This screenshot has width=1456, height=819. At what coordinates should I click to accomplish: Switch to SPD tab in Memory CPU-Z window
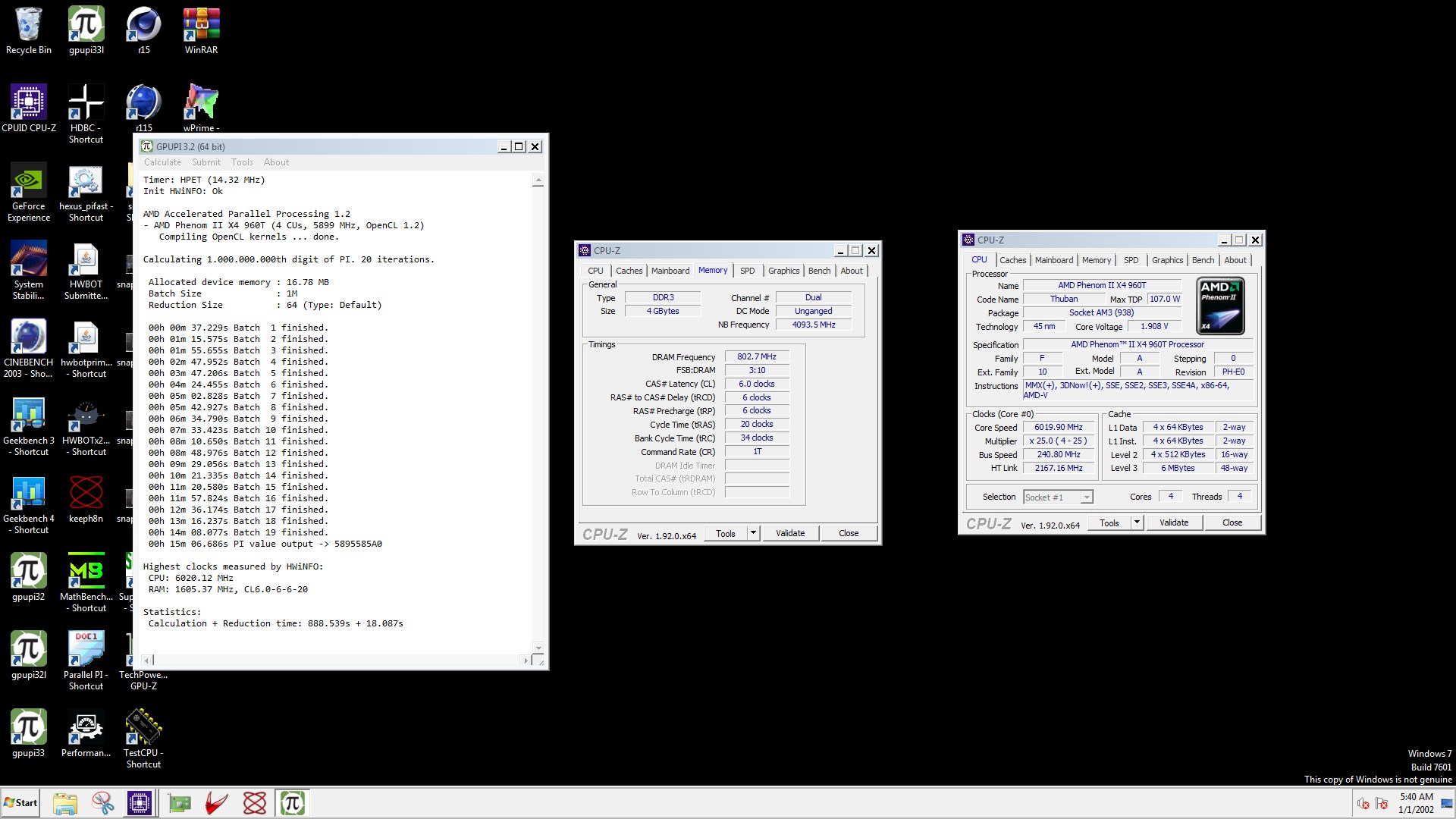coord(747,271)
